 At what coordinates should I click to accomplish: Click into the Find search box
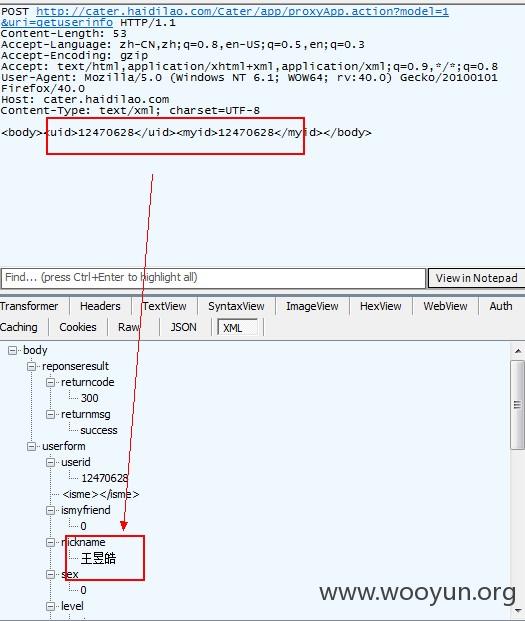coord(213,278)
